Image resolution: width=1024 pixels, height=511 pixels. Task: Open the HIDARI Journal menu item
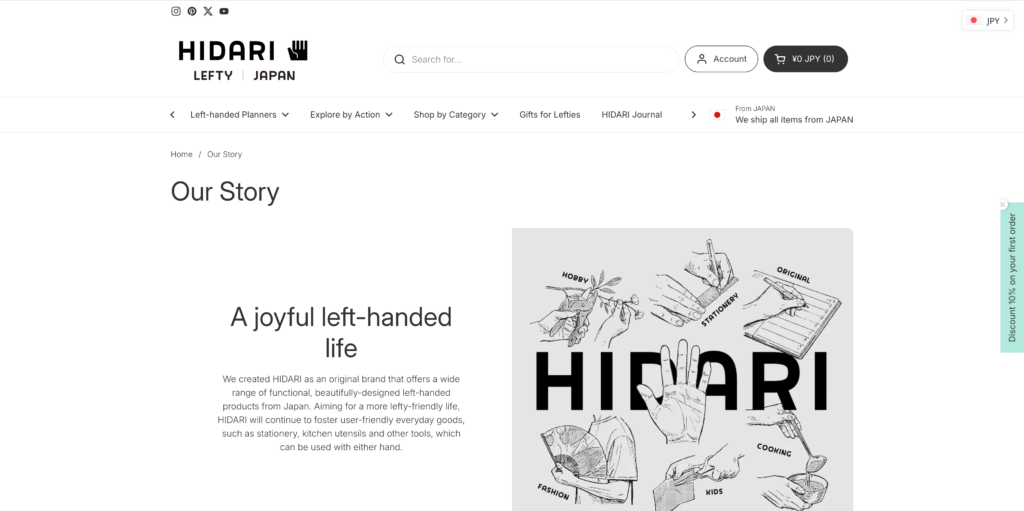632,114
